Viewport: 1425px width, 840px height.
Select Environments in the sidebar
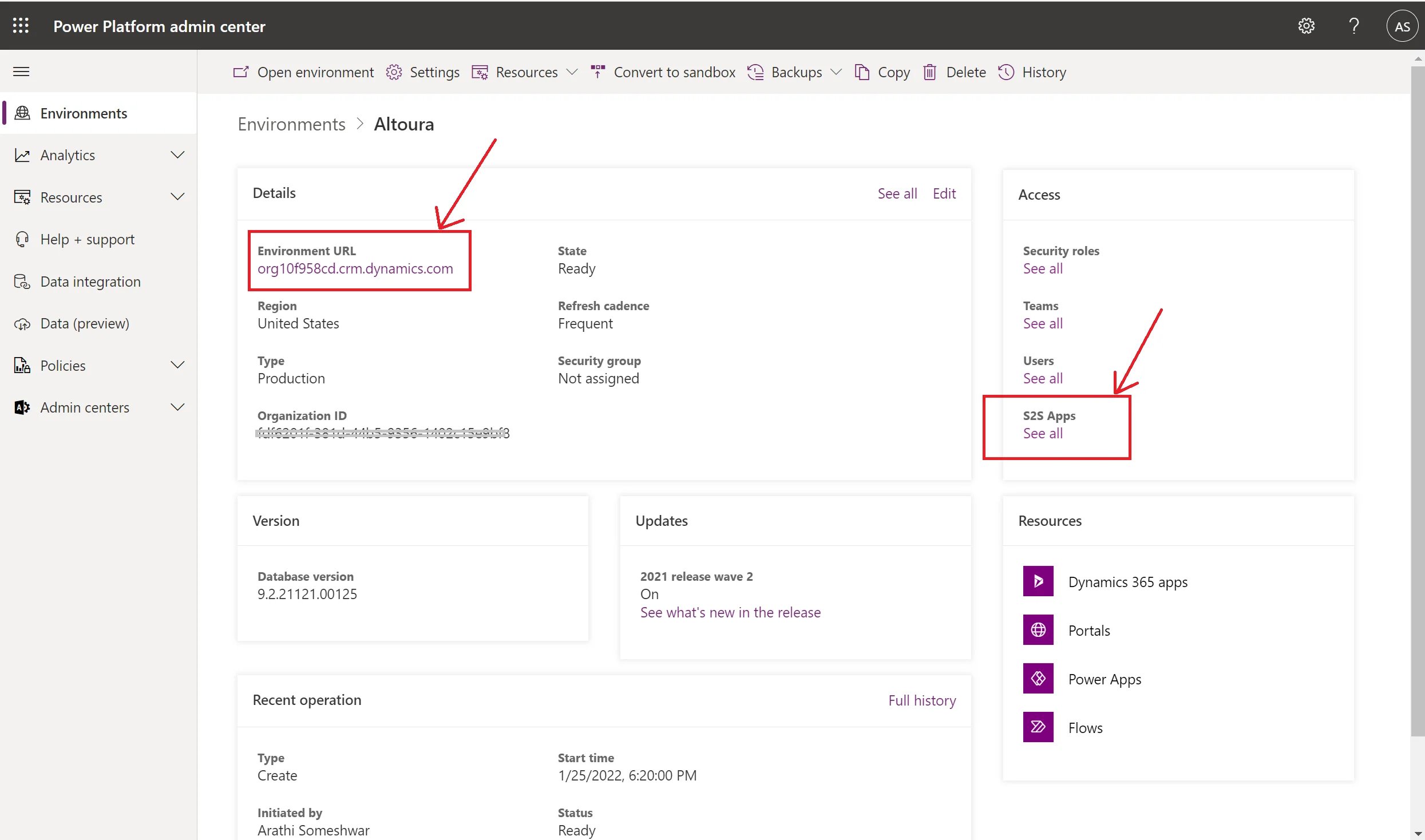(98, 113)
